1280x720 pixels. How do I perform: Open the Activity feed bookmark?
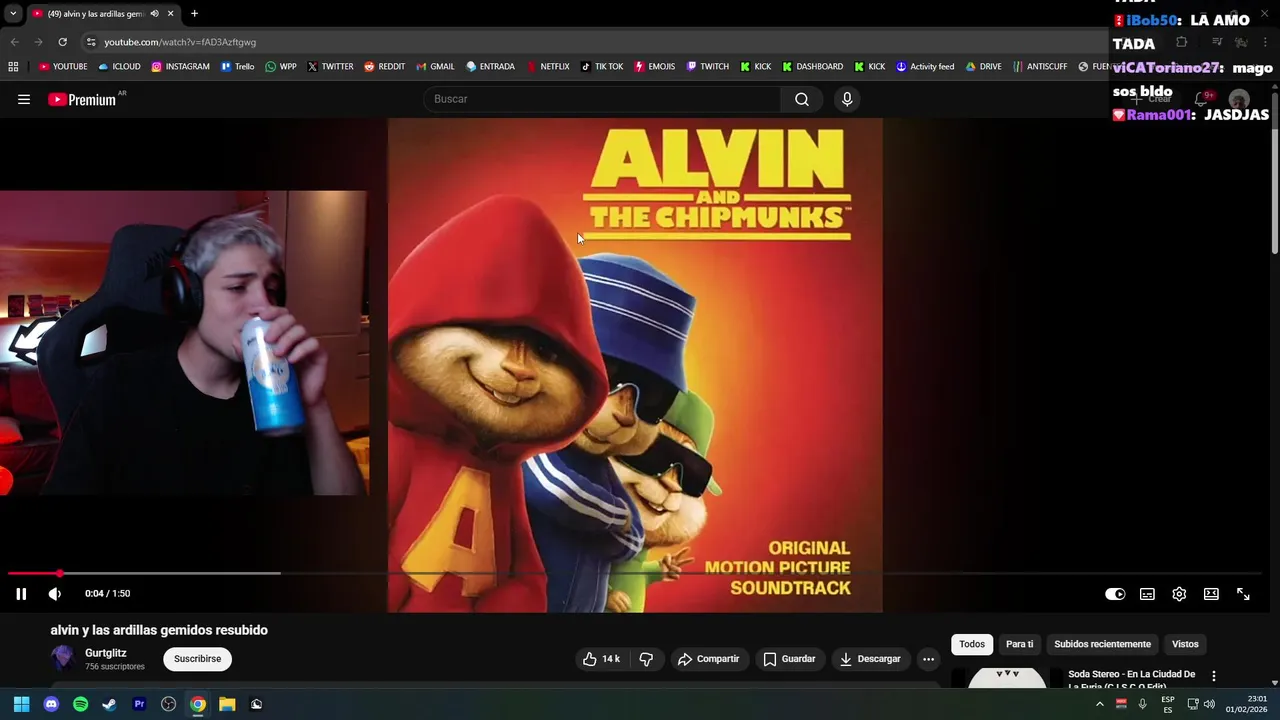[x=925, y=66]
